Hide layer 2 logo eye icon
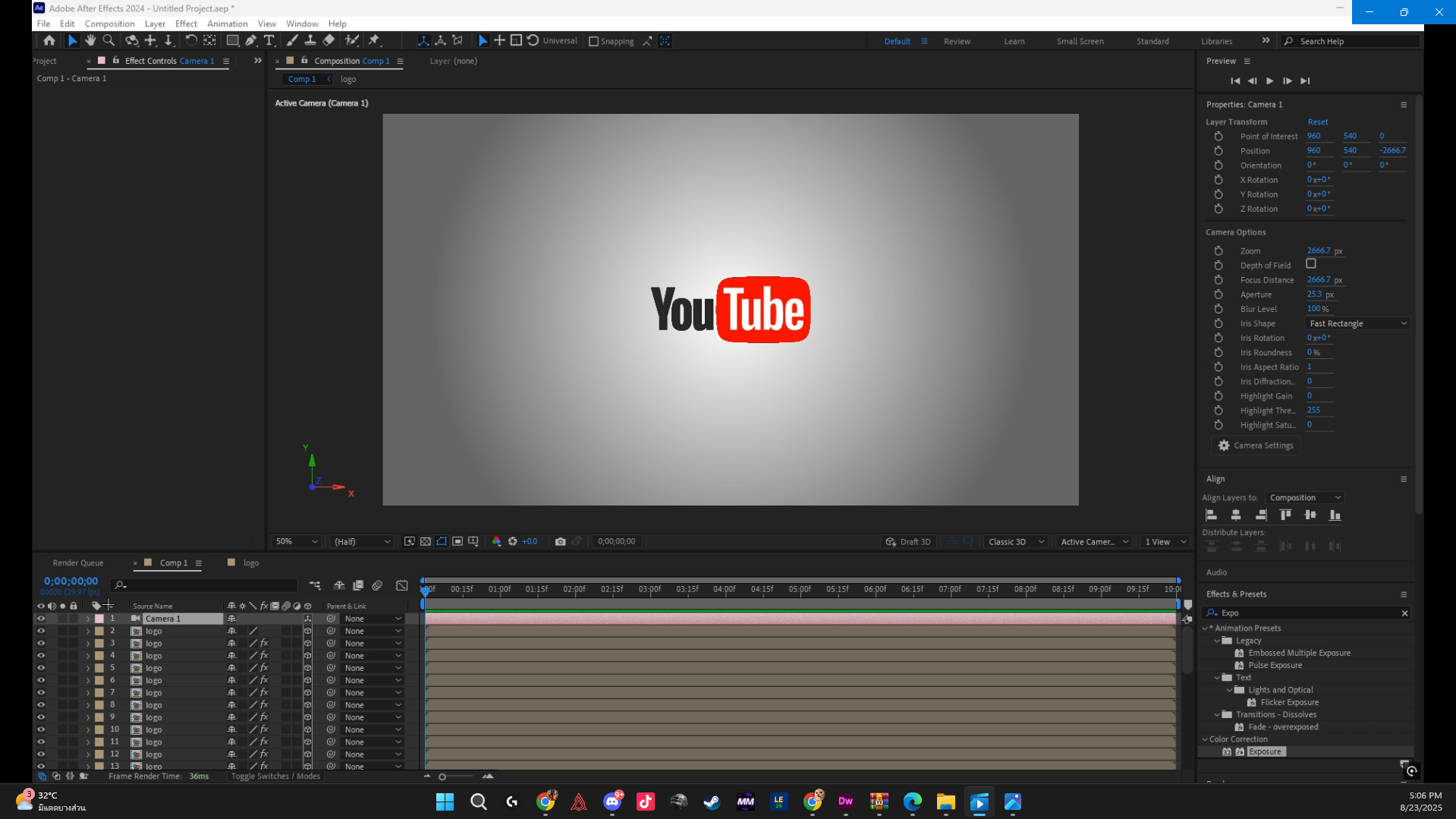 41,631
